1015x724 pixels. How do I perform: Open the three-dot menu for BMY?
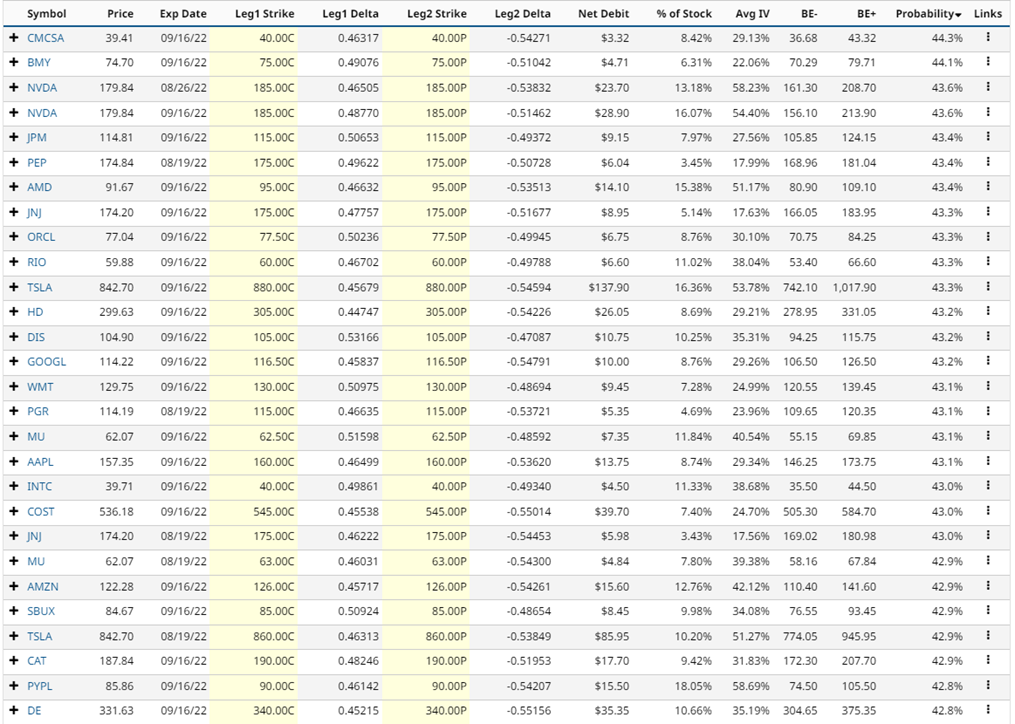click(988, 62)
